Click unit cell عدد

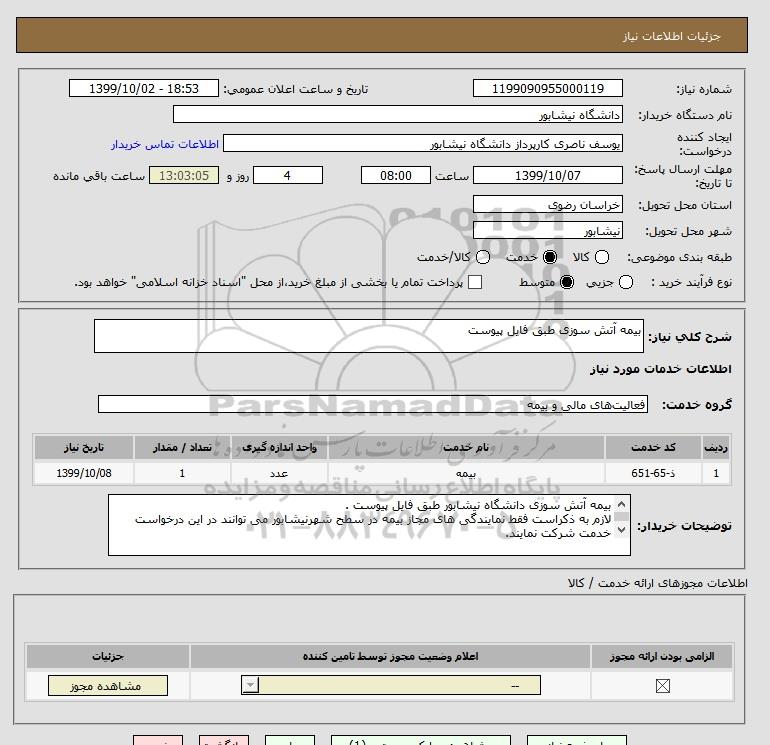(x=279, y=473)
